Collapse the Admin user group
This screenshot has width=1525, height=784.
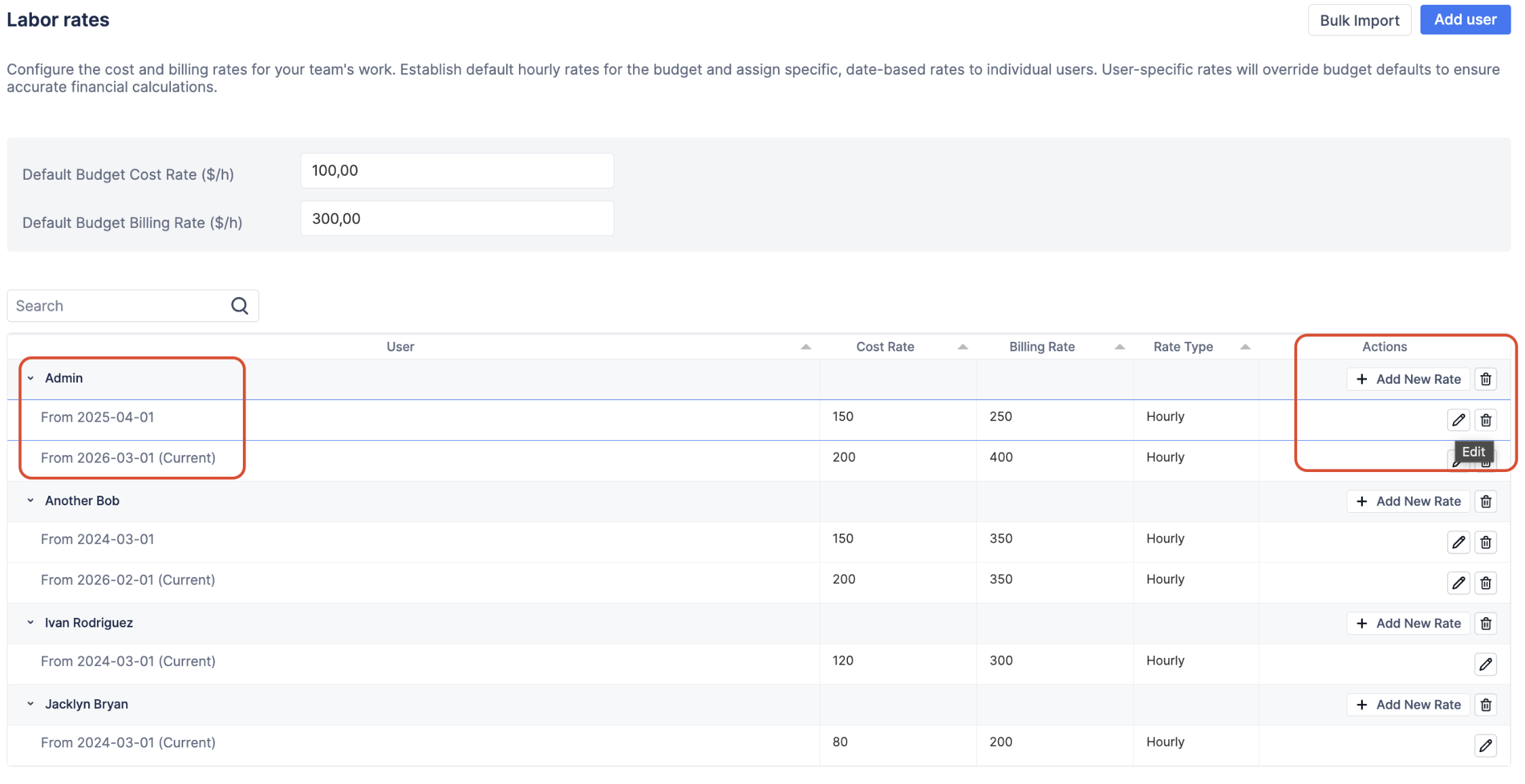tap(31, 378)
